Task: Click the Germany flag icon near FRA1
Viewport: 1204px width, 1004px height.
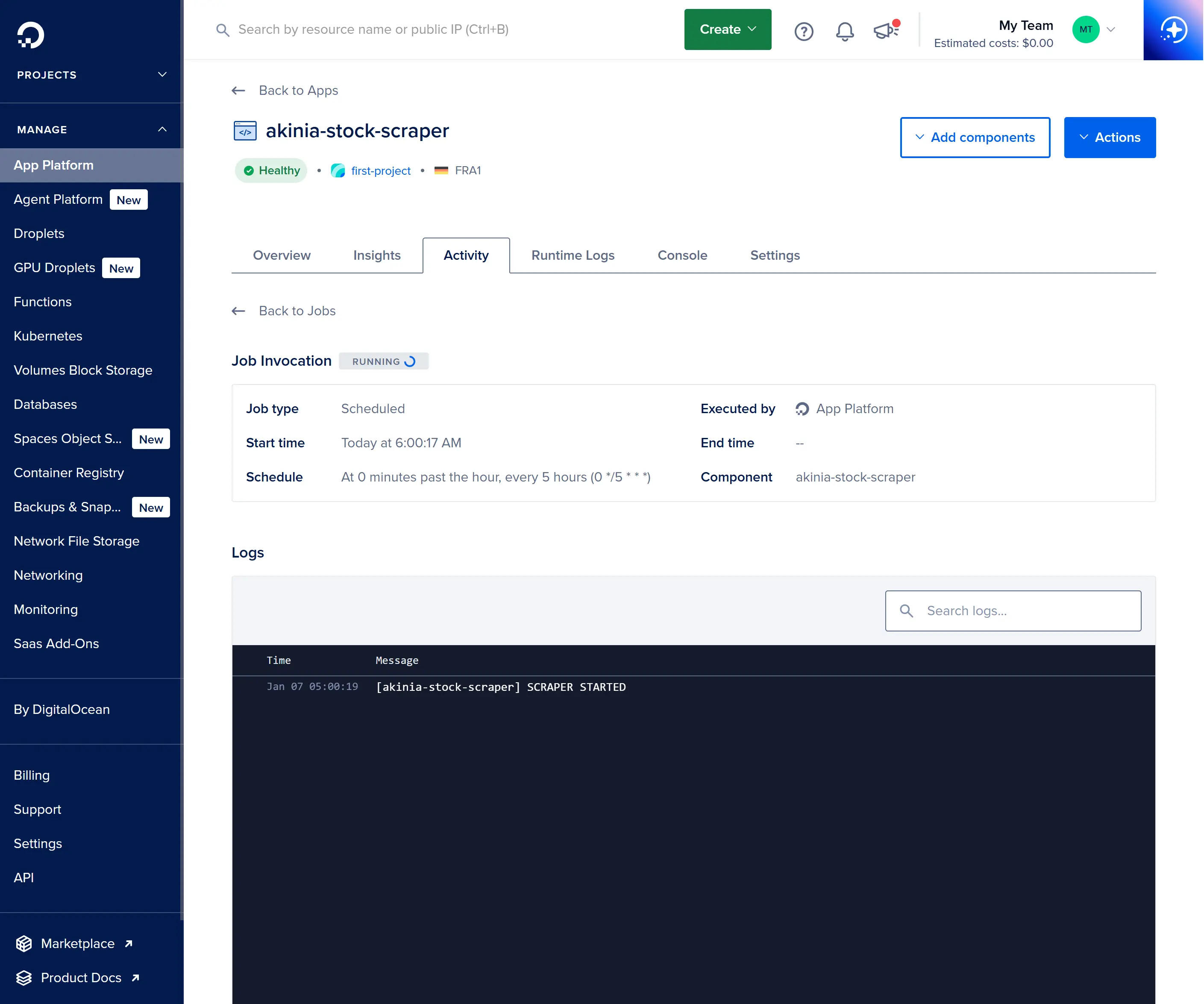Action: coord(441,170)
